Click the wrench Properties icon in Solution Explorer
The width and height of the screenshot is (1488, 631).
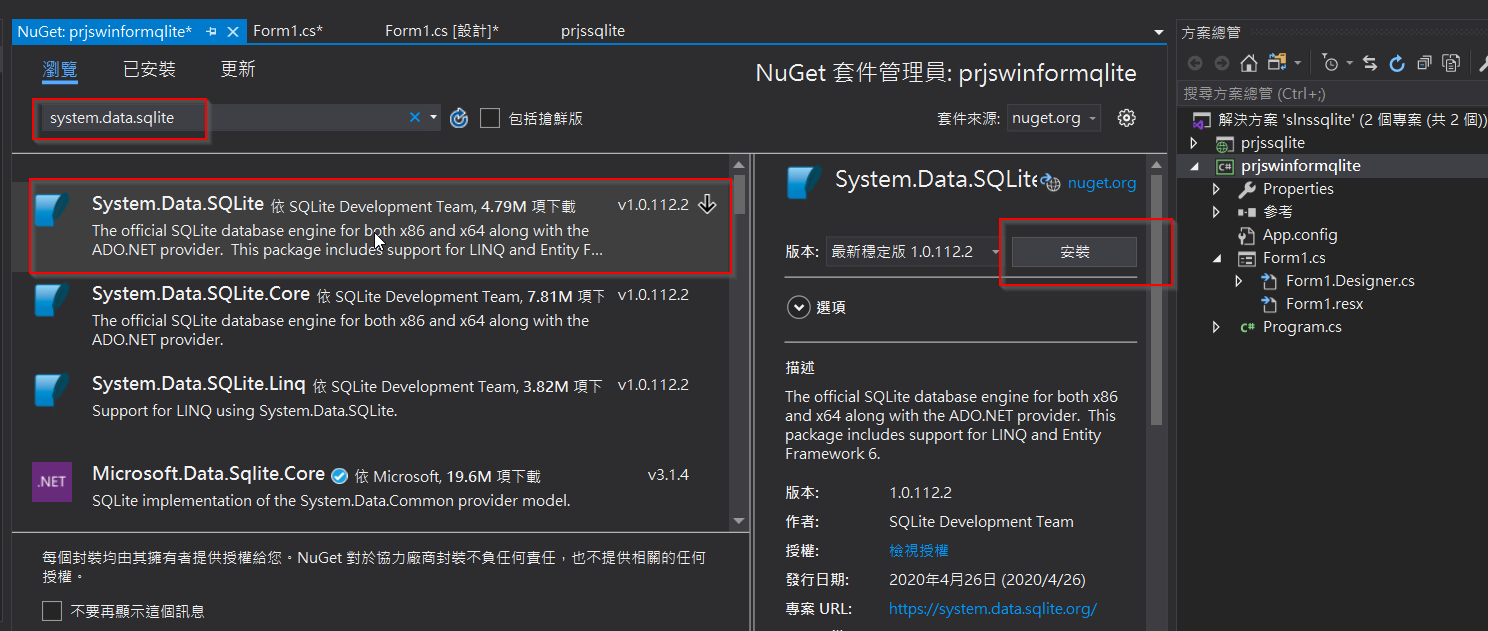[x=1482, y=63]
